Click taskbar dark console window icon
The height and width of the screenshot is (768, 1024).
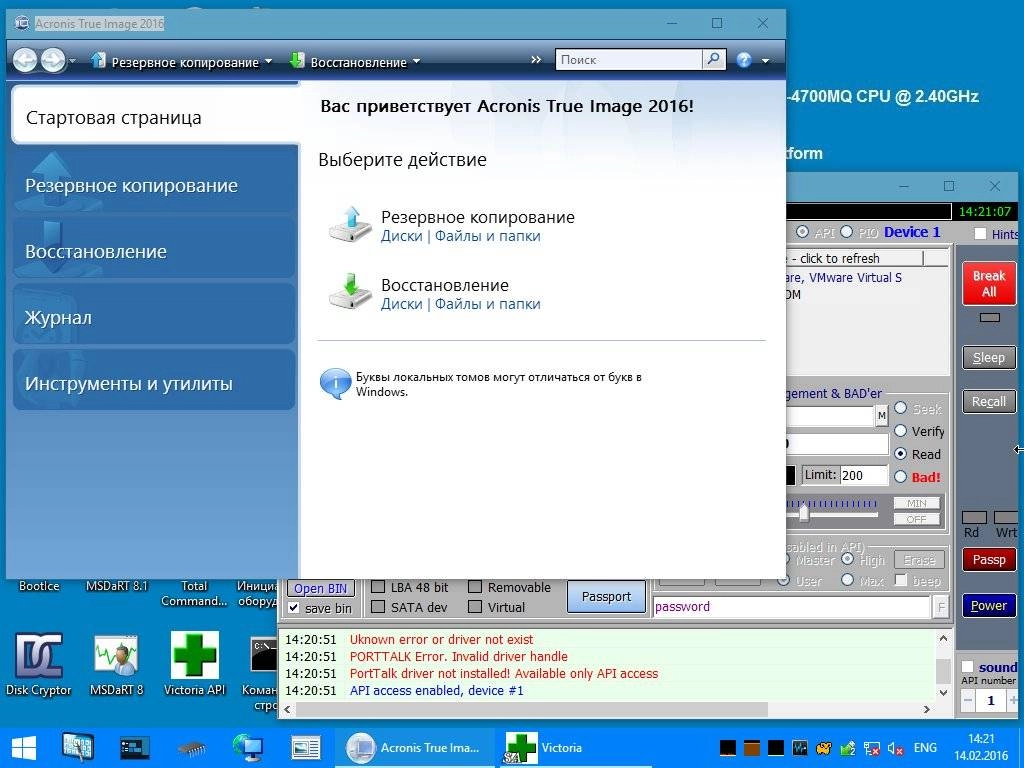pyautogui.click(x=135, y=748)
